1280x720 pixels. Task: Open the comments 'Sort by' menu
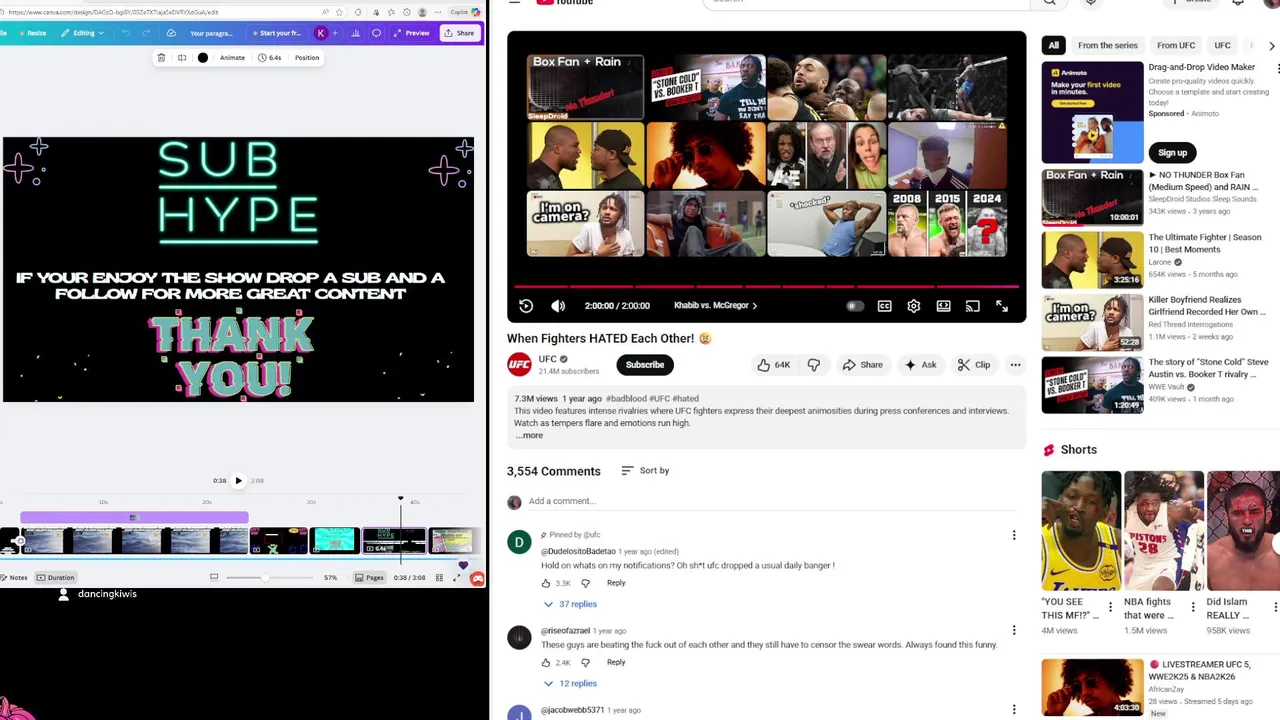coord(645,471)
